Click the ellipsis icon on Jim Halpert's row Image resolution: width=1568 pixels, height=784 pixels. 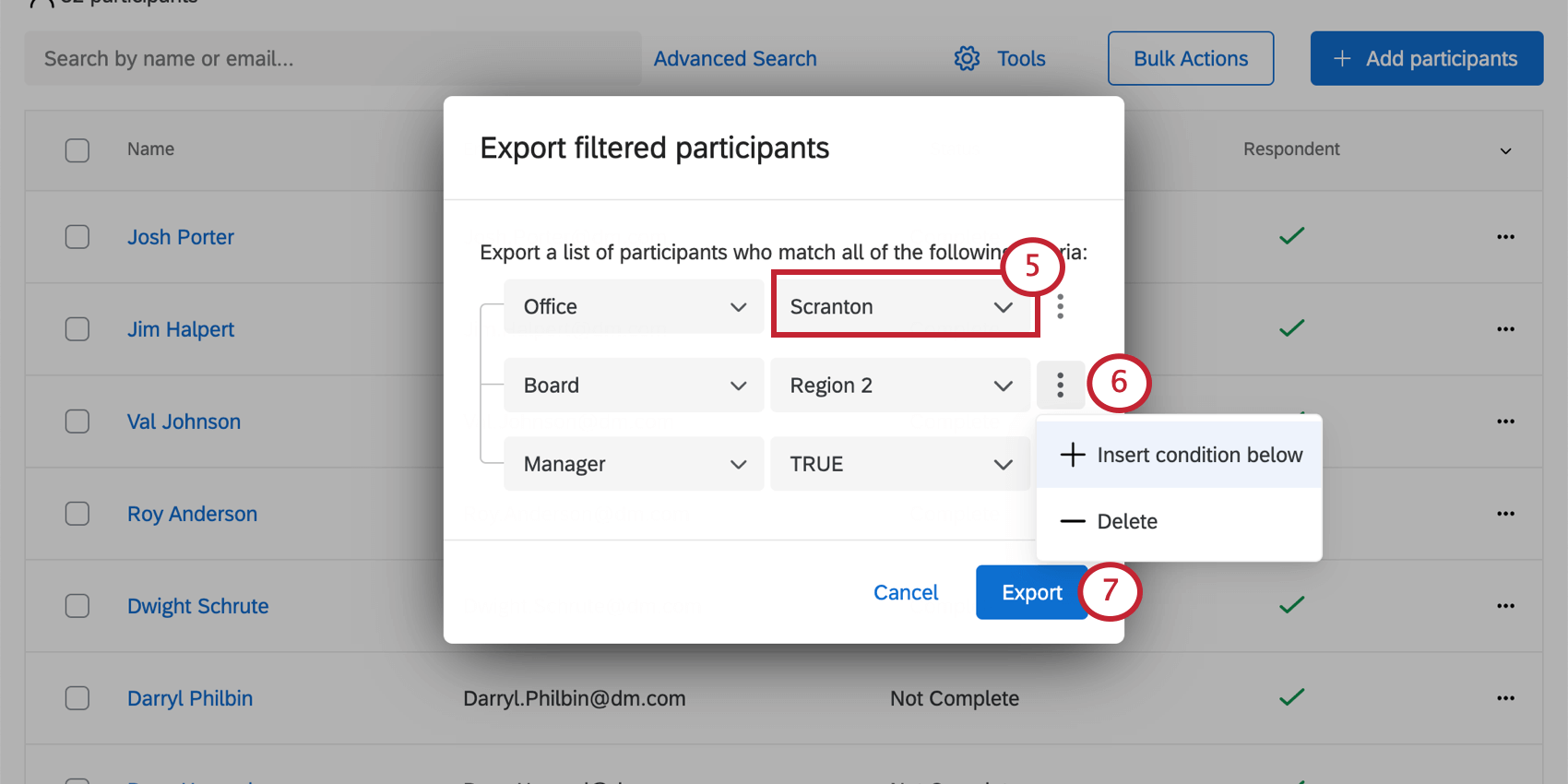click(1505, 328)
